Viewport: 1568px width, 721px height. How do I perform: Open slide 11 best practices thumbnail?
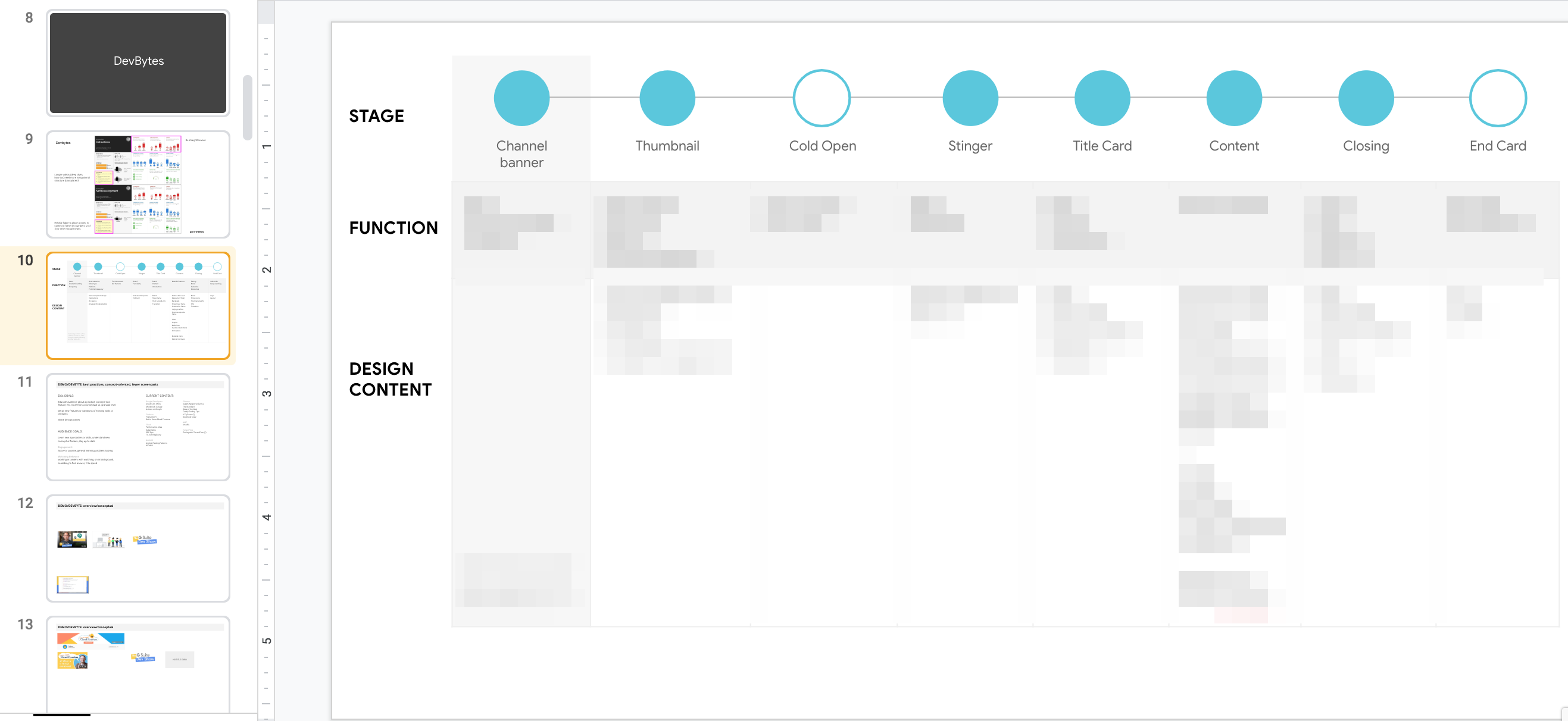click(138, 427)
